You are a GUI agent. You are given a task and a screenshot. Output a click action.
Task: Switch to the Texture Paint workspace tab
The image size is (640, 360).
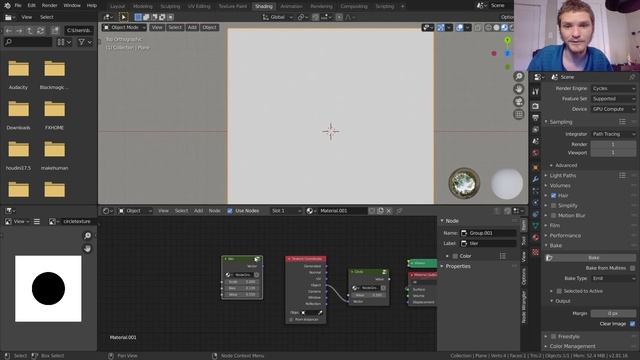coord(233,7)
